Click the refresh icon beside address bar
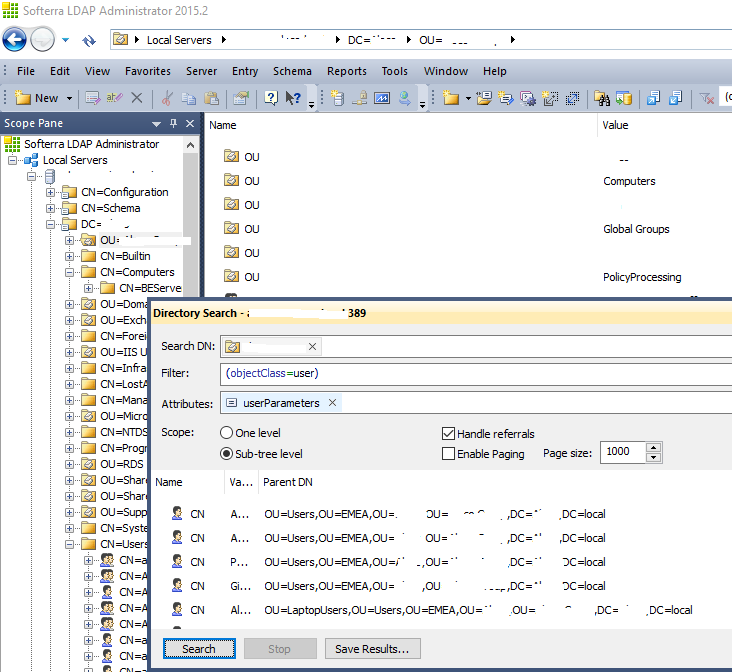732x672 pixels. [89, 41]
